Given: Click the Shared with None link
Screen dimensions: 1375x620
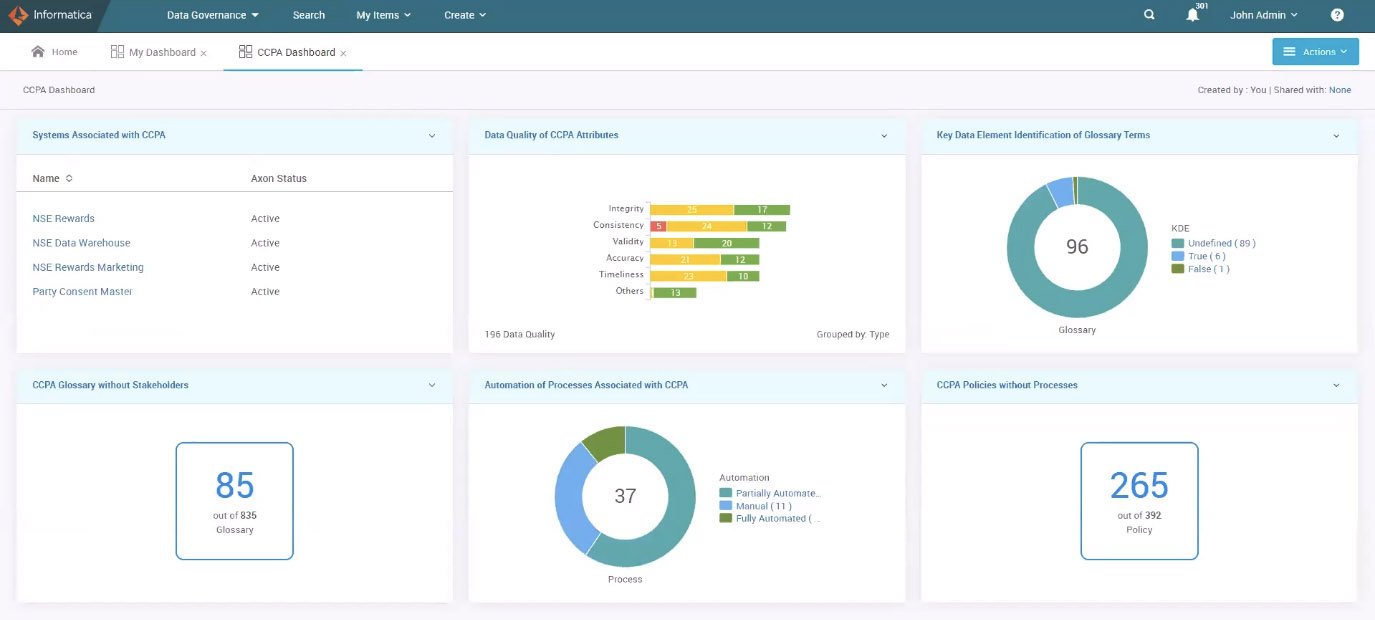Looking at the screenshot, I should pos(1340,90).
